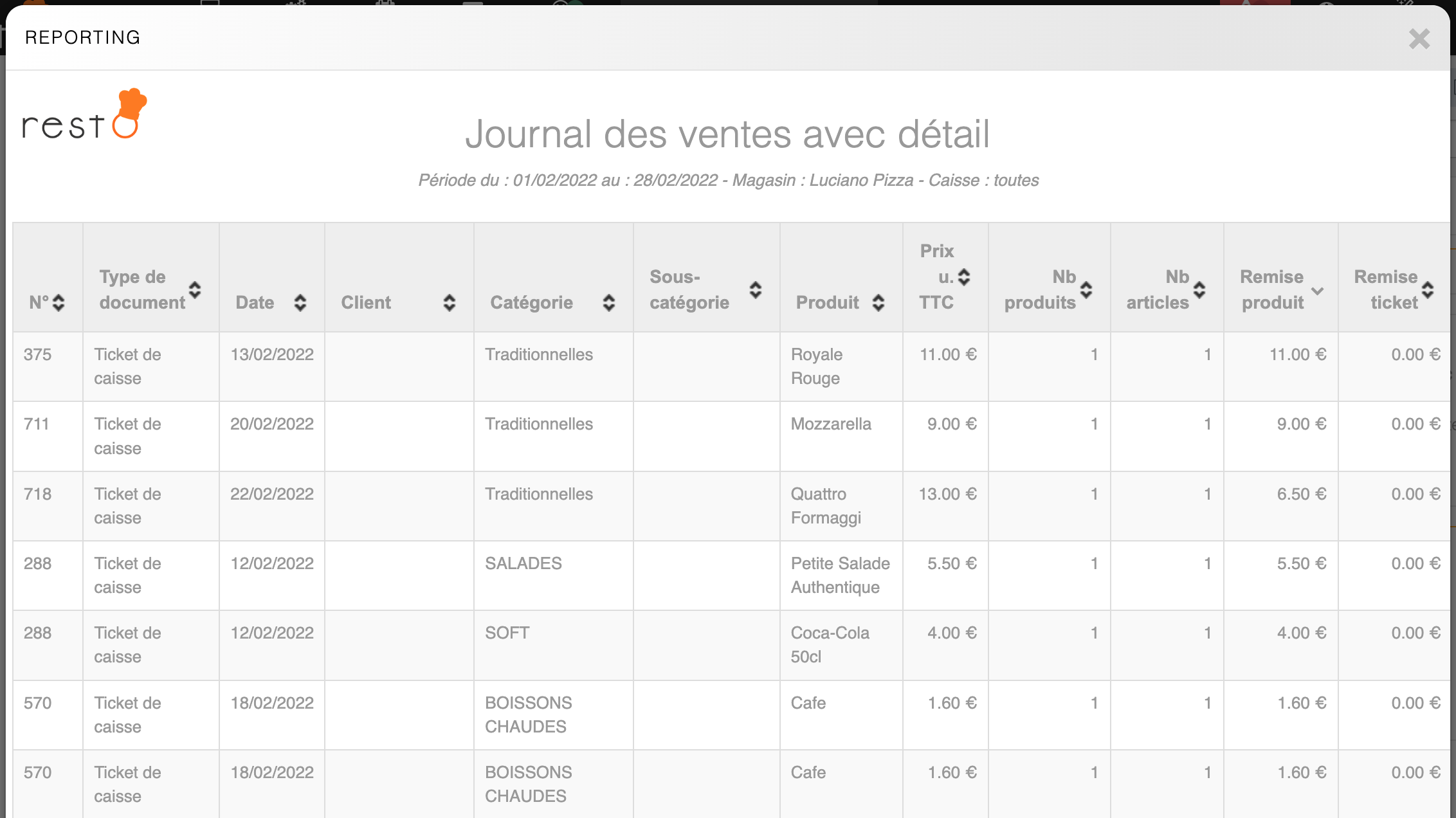Toggle Nb produits sort order
The width and height of the screenshot is (1456, 818).
coord(1086,290)
